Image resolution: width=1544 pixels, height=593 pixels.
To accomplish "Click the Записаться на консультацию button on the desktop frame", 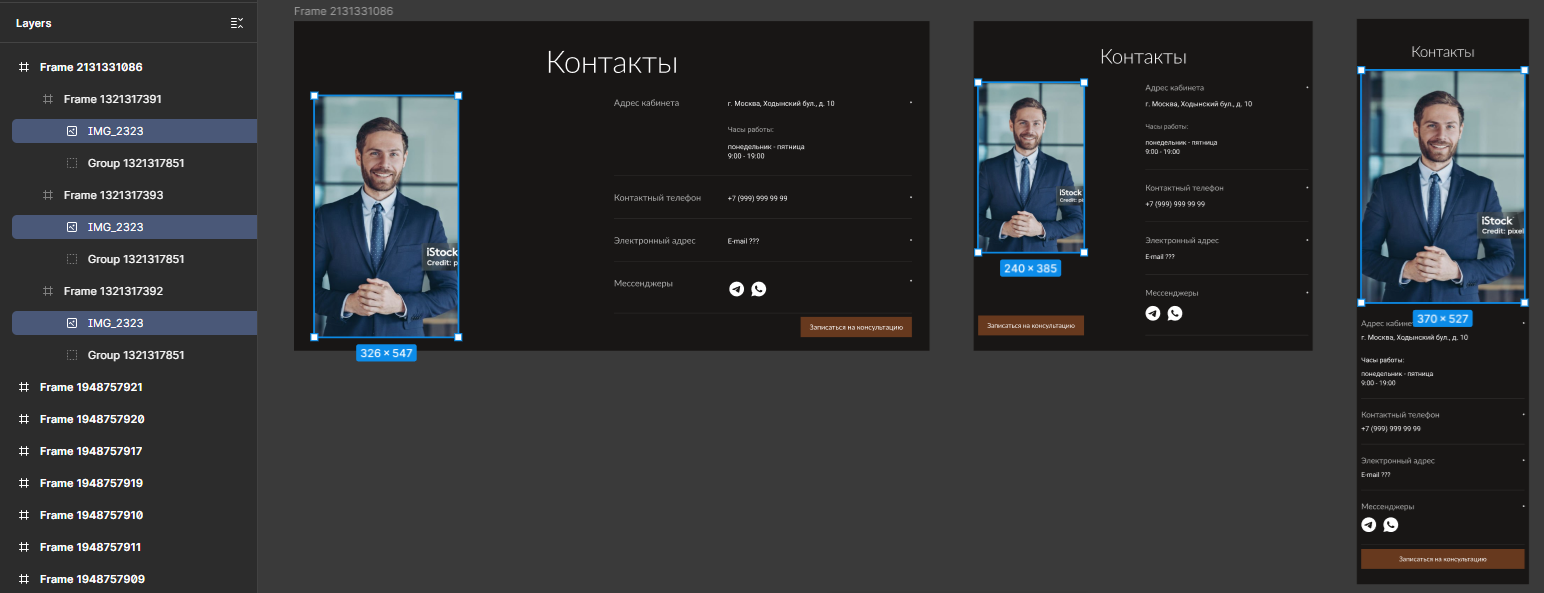I will tap(855, 327).
